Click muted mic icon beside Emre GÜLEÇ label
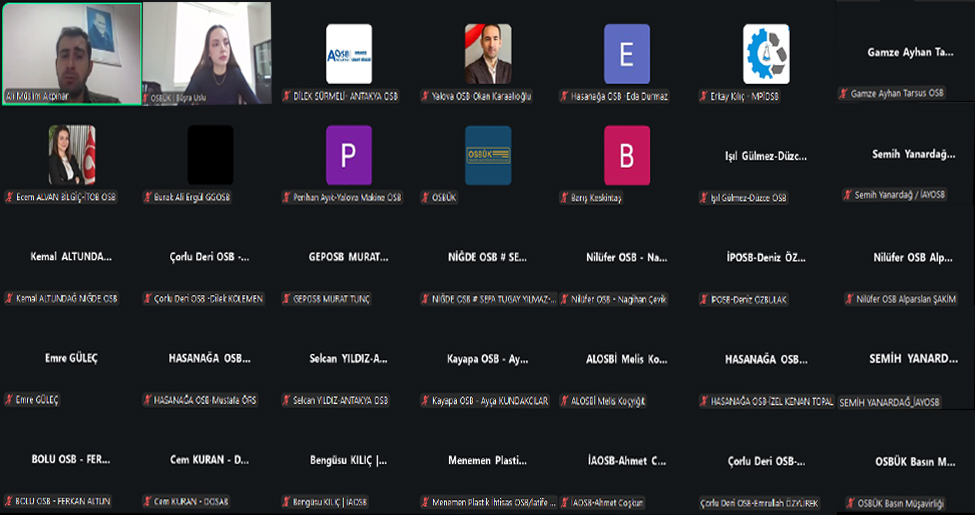 (9, 400)
